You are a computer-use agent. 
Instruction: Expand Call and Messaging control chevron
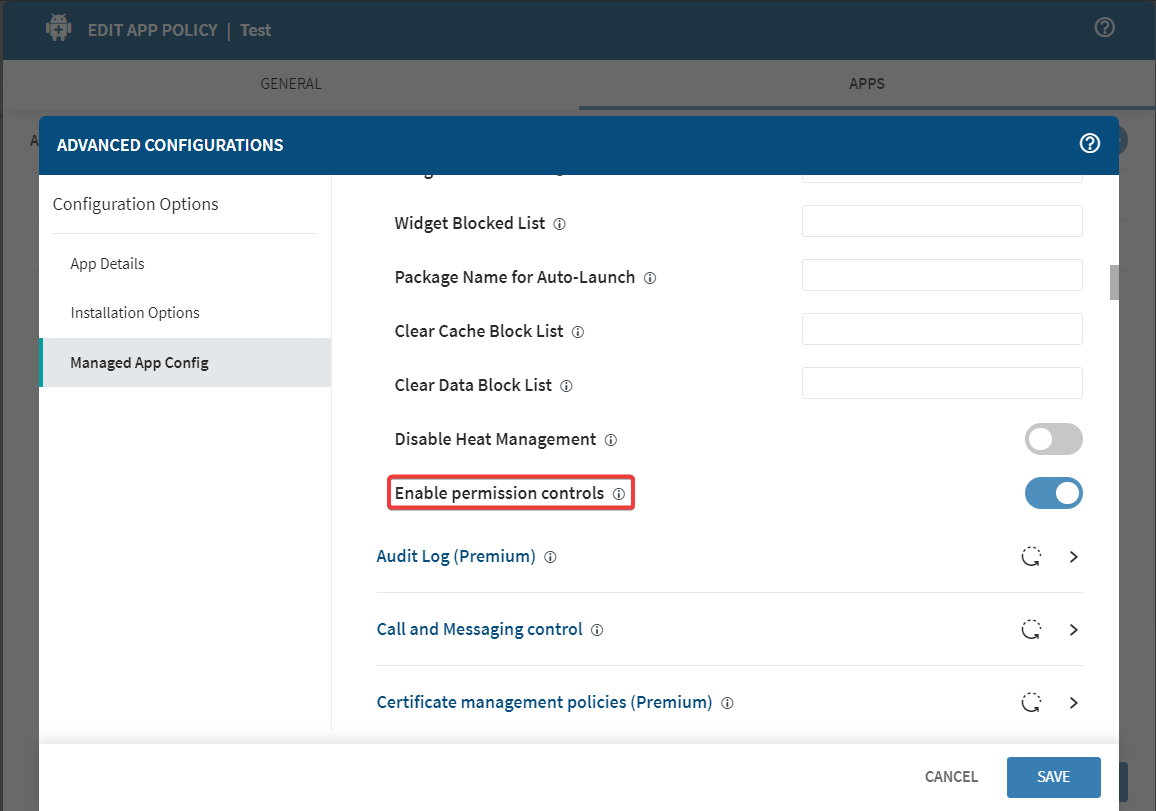1073,630
